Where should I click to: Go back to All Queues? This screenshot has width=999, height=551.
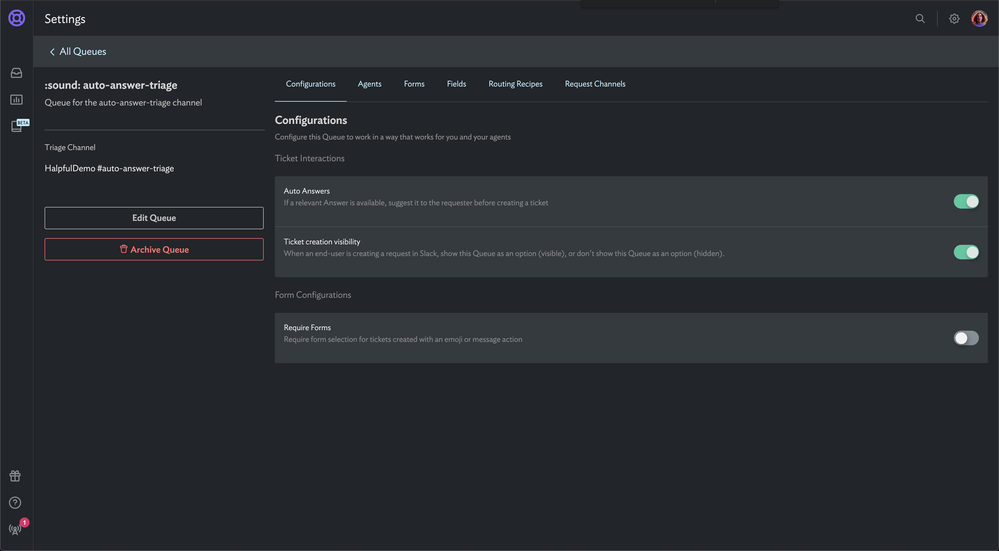tap(78, 52)
